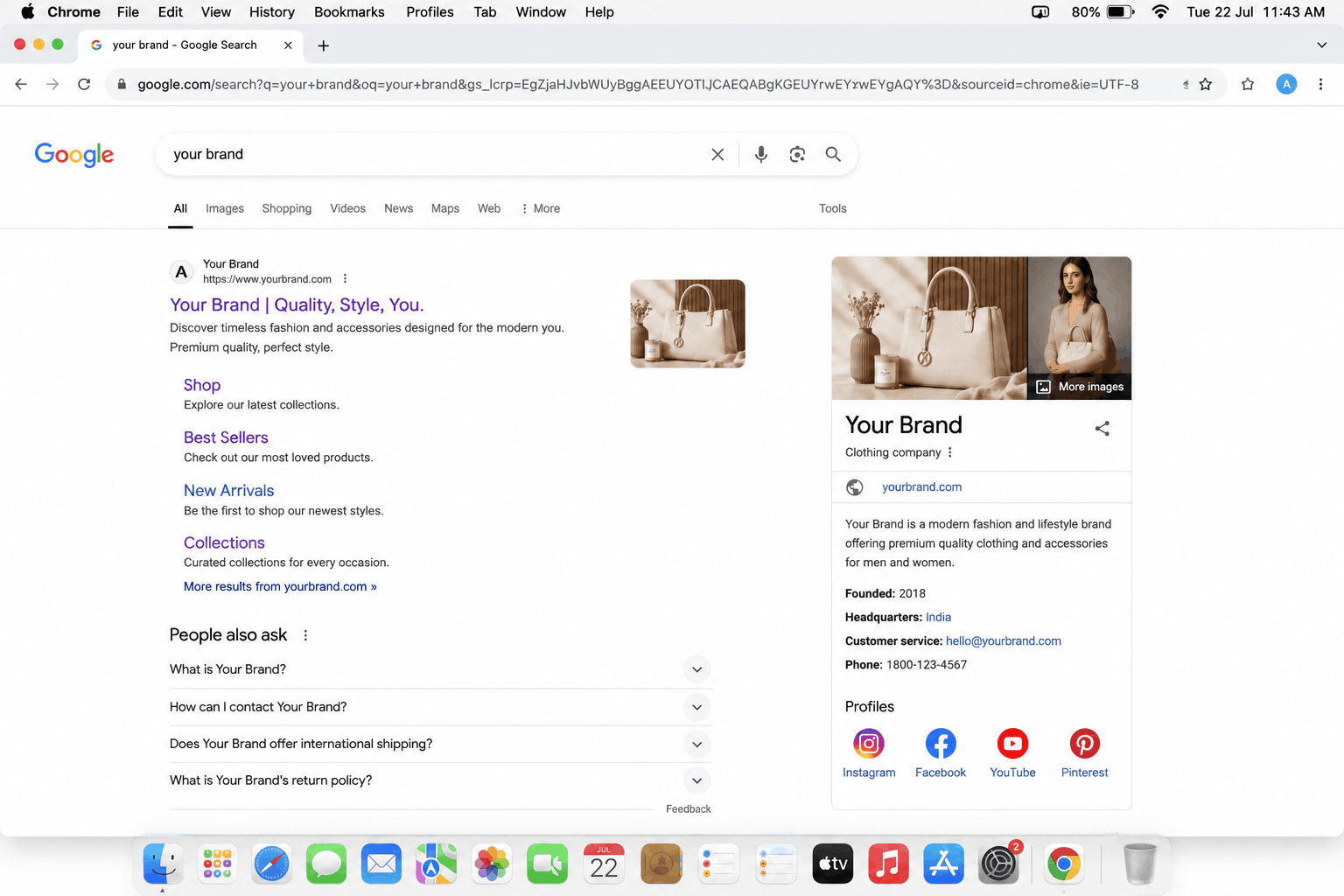Click the magnifying glass search icon
The width and height of the screenshot is (1344, 896).
point(833,154)
